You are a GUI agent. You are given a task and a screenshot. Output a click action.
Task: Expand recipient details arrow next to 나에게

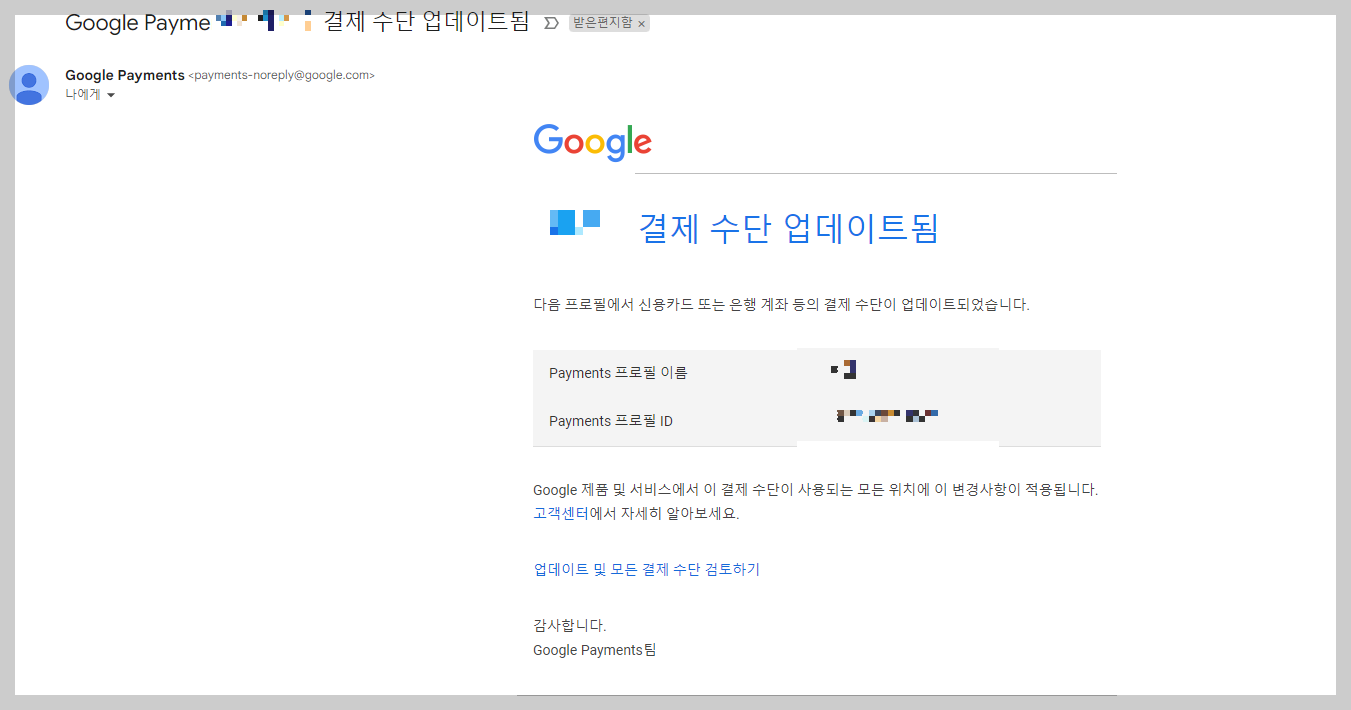pos(111,95)
